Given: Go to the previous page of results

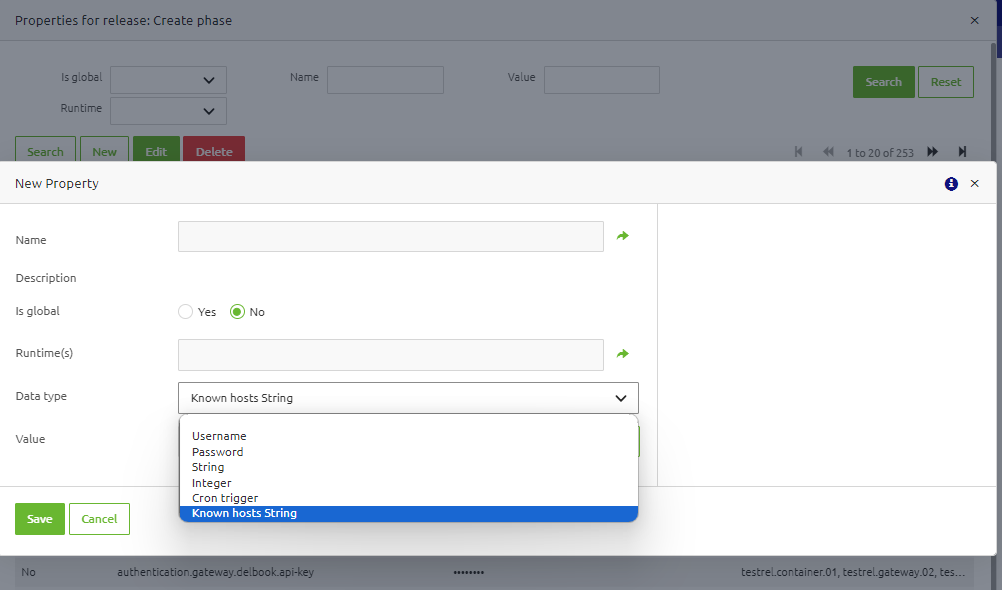Looking at the screenshot, I should (x=828, y=152).
